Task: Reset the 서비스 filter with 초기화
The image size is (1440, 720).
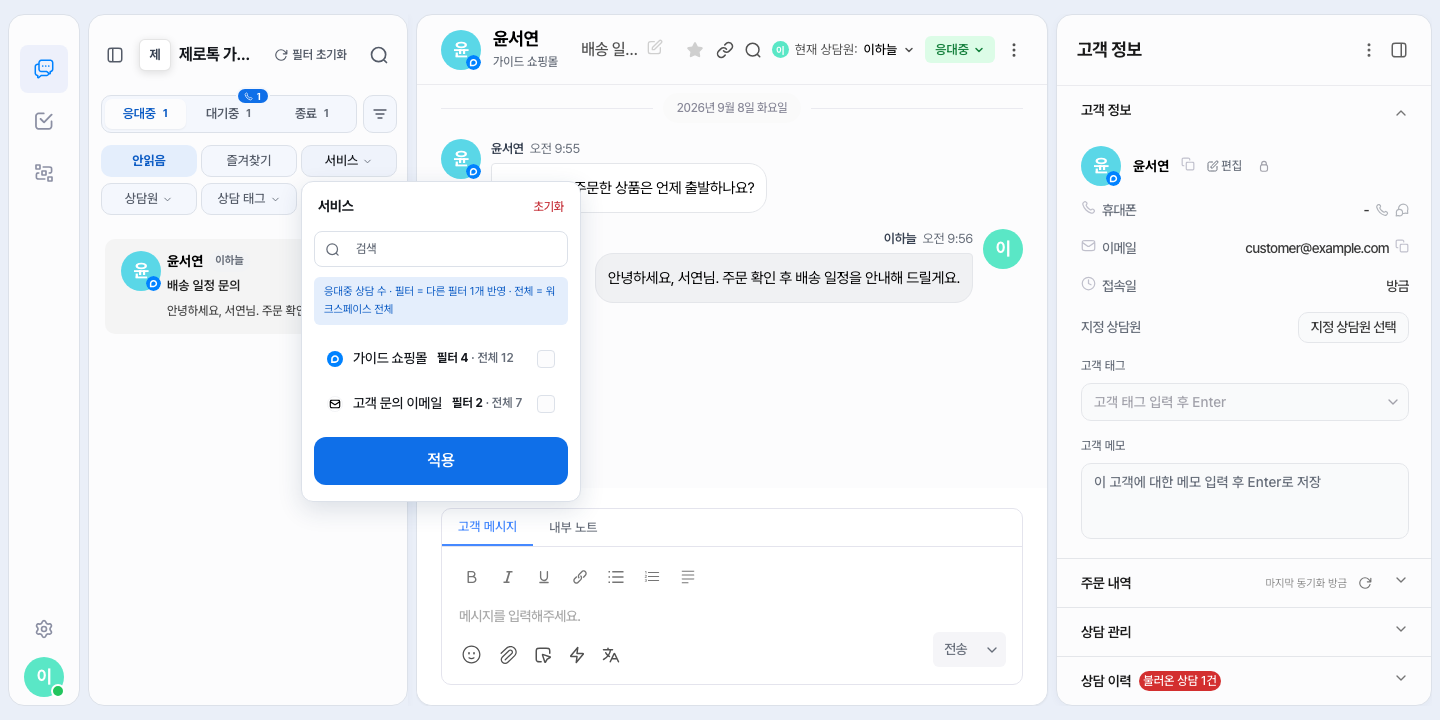Action: [549, 207]
